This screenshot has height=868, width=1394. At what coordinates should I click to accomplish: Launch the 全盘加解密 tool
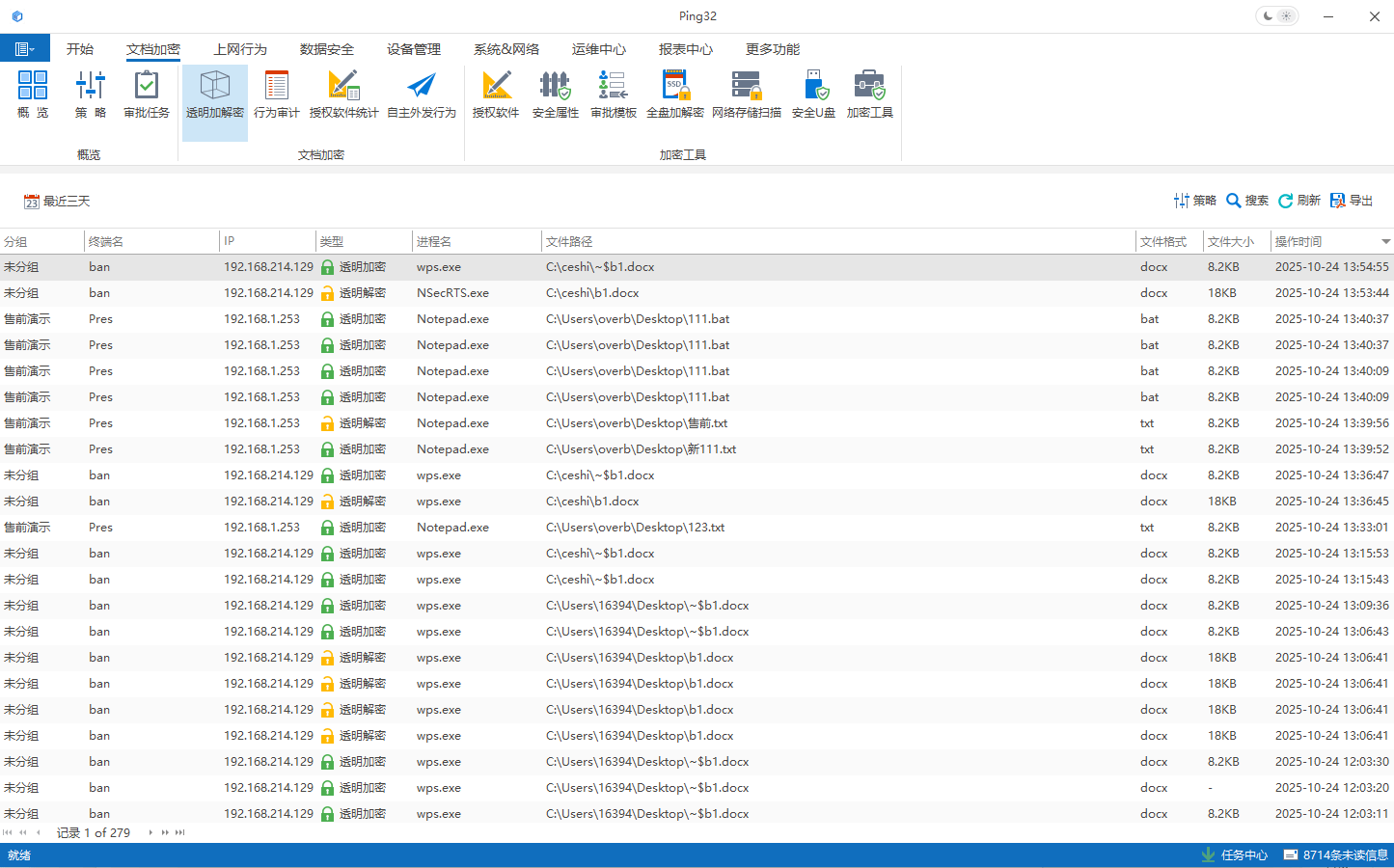point(674,95)
